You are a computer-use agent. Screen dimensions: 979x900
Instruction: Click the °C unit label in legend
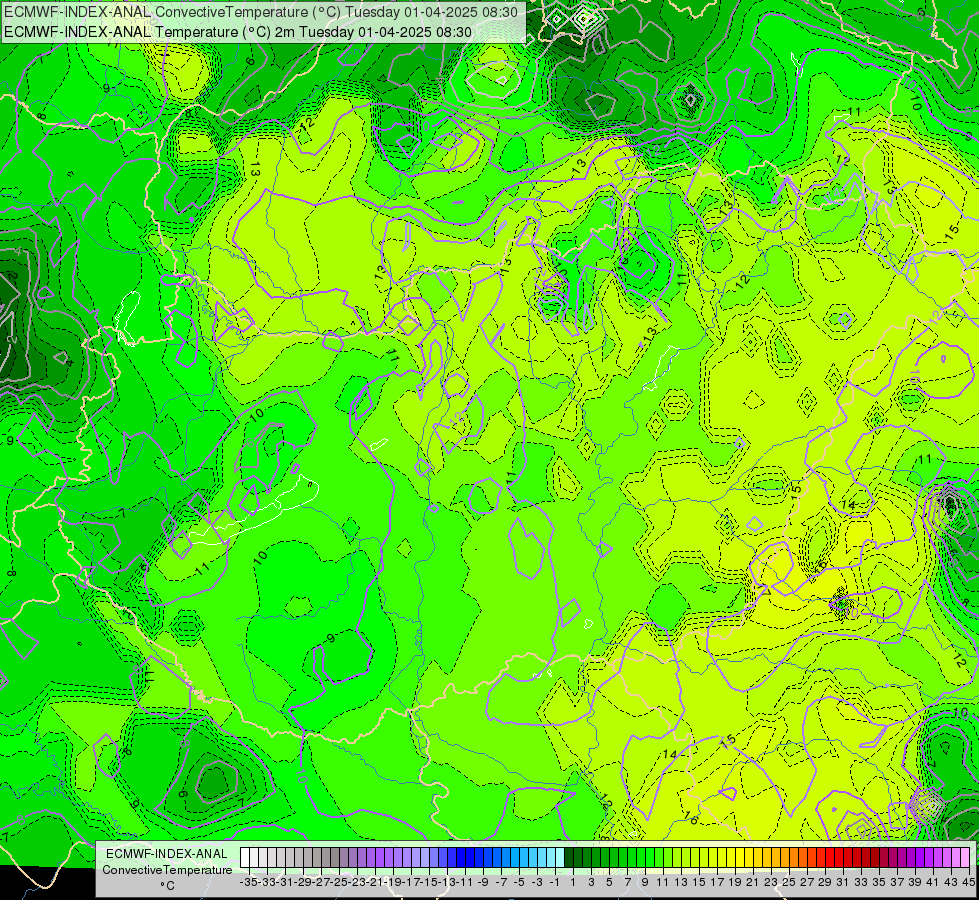pyautogui.click(x=167, y=886)
